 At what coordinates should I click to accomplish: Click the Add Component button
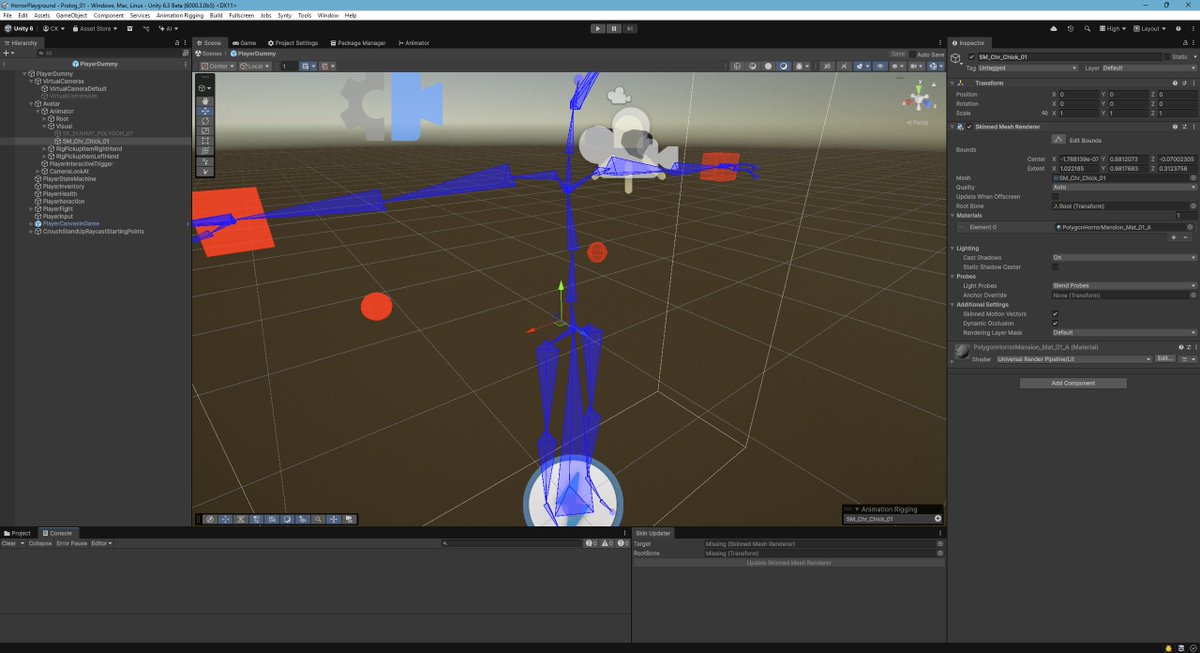click(x=1073, y=383)
